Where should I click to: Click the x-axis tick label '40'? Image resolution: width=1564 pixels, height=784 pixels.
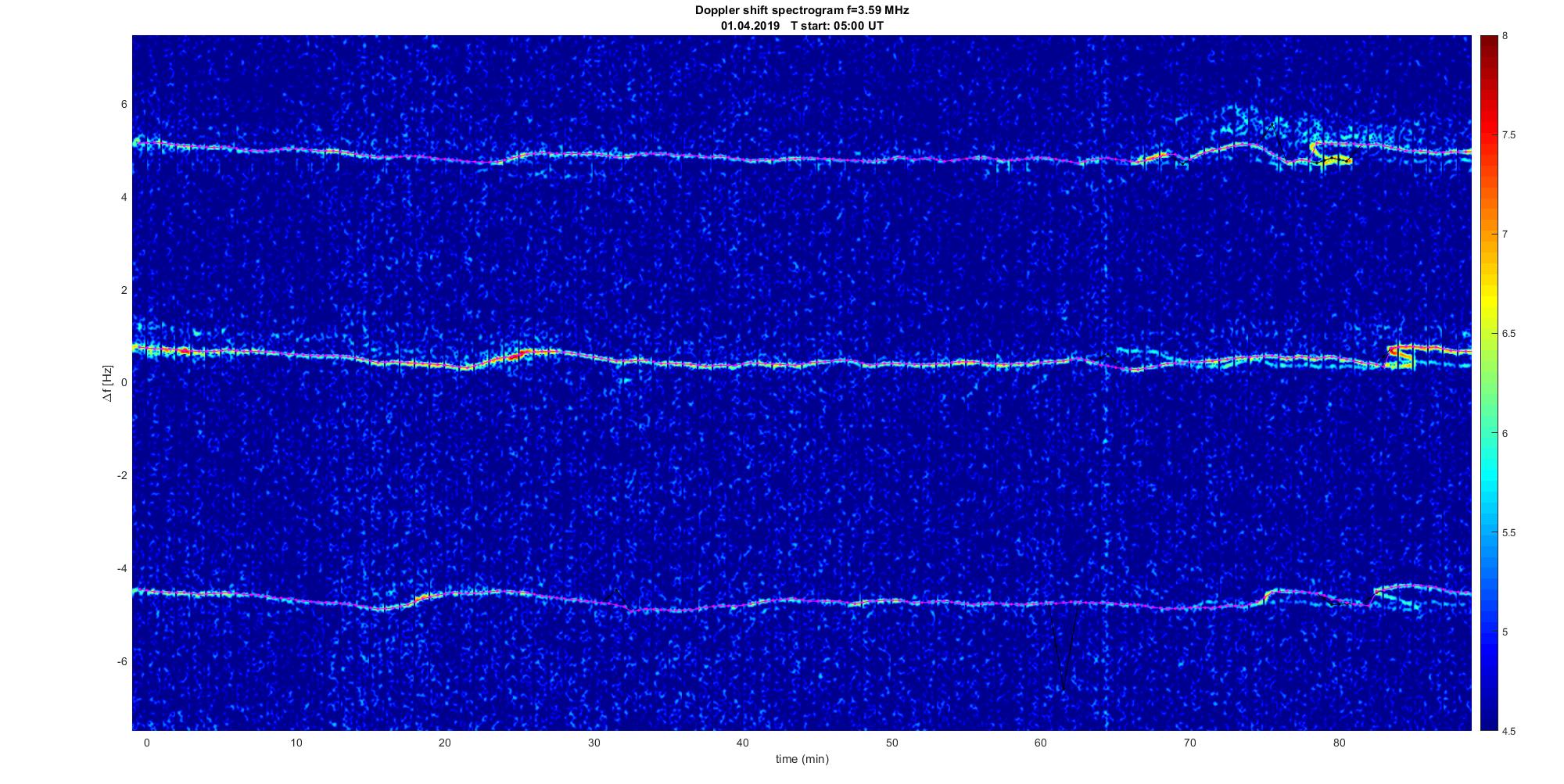[x=743, y=743]
